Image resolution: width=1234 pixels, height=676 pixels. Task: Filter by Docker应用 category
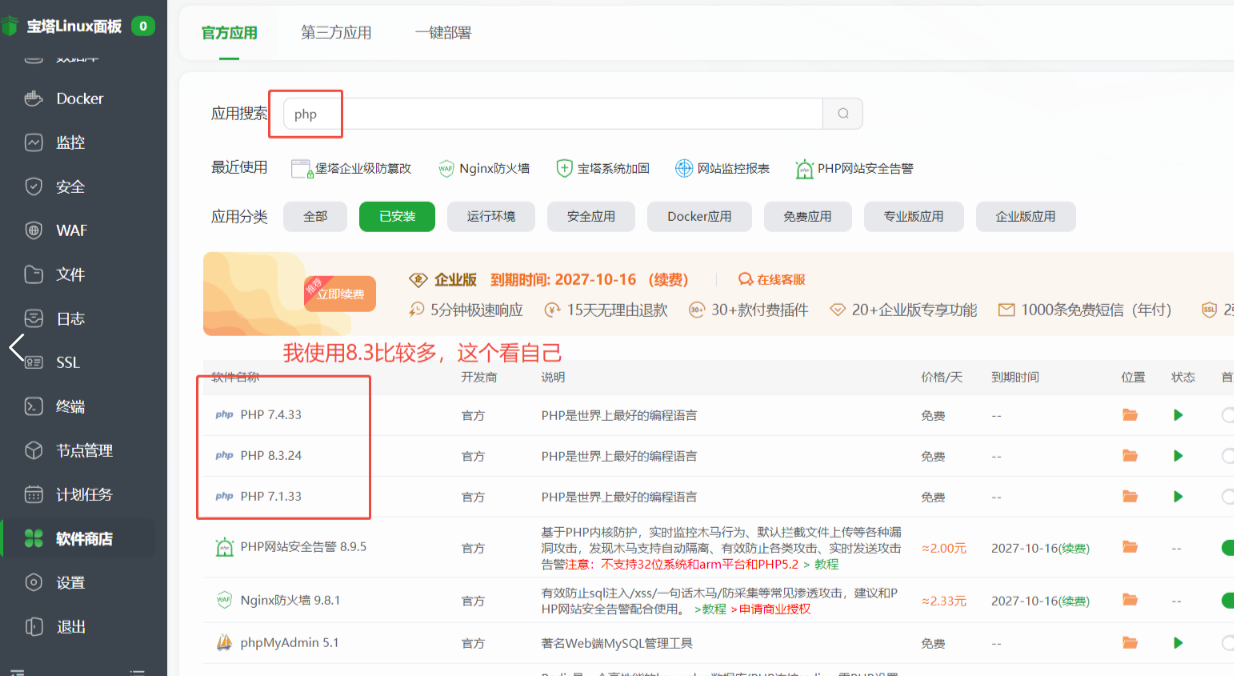click(x=699, y=216)
